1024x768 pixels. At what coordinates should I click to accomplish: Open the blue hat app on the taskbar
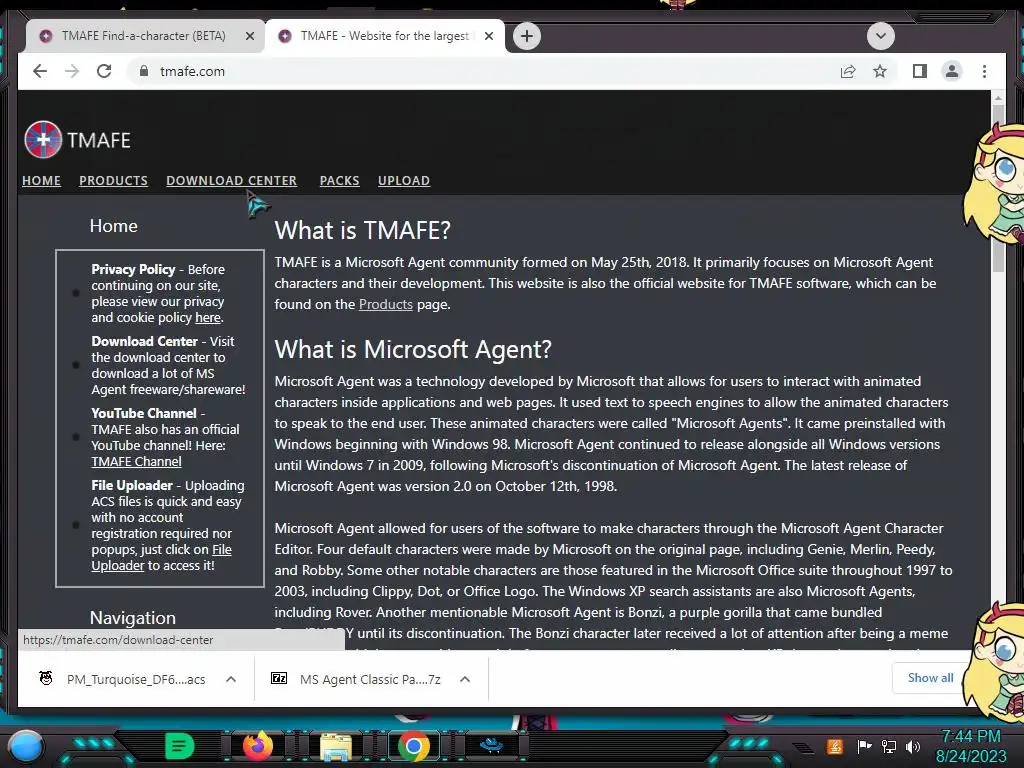pyautogui.click(x=491, y=744)
